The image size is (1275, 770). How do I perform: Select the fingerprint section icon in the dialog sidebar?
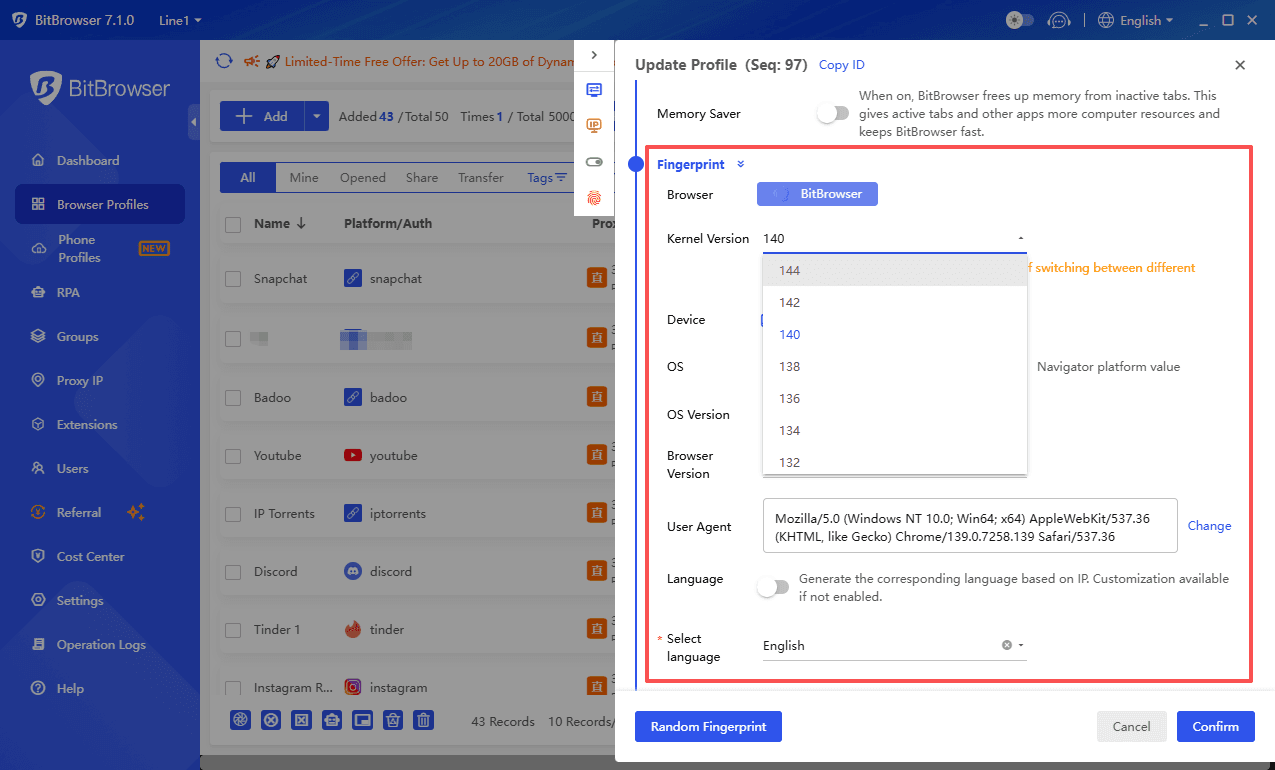(595, 197)
